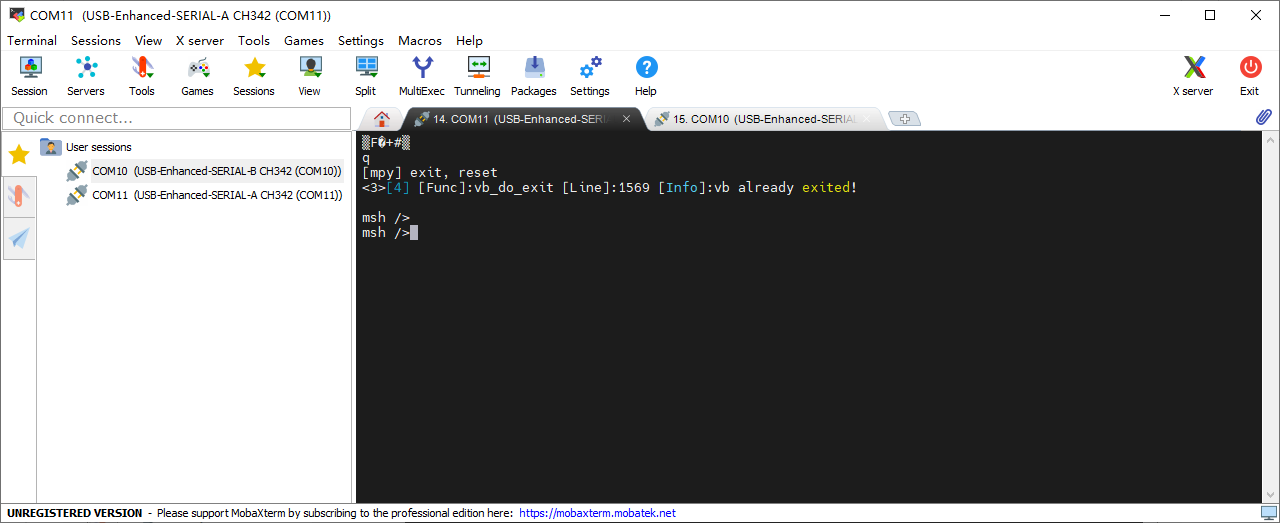Start the X server
The image size is (1280, 523).
point(1193,76)
